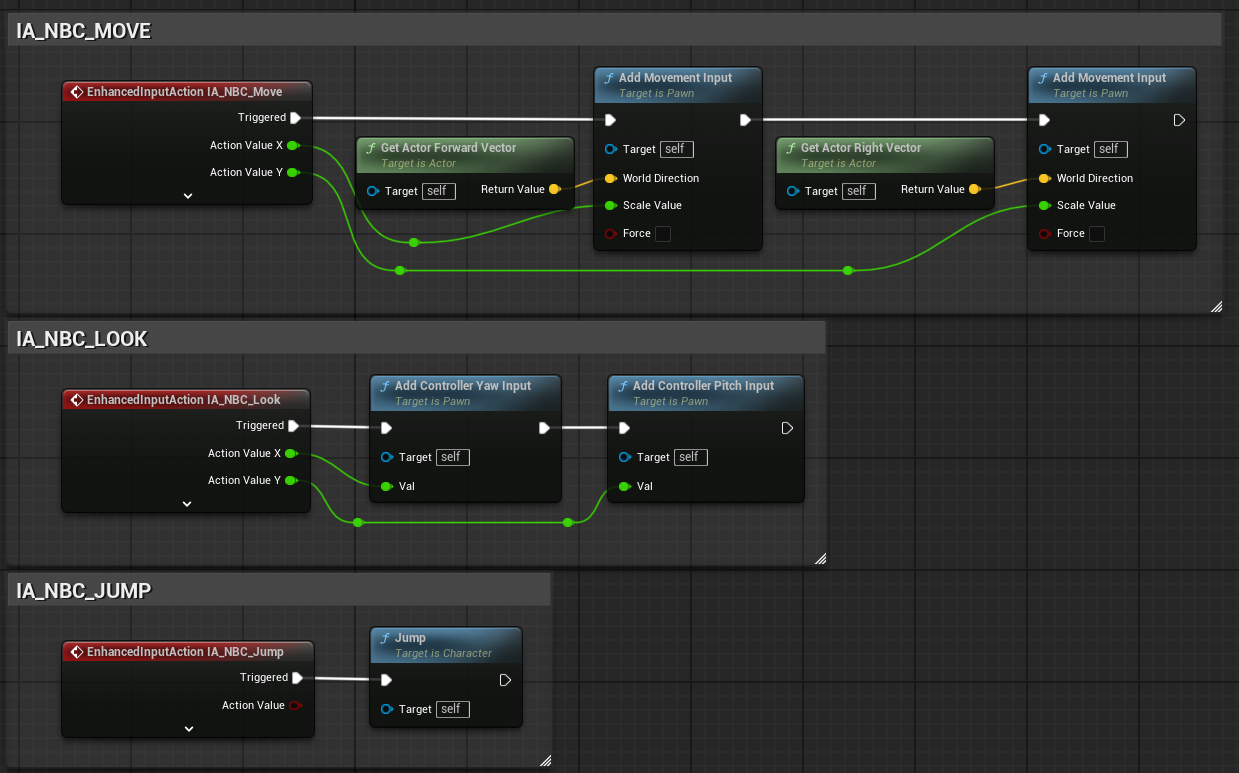Click resize handle of IA_NBC_LOOK comment box
Viewport: 1239px width, 773px height.
coord(820,558)
